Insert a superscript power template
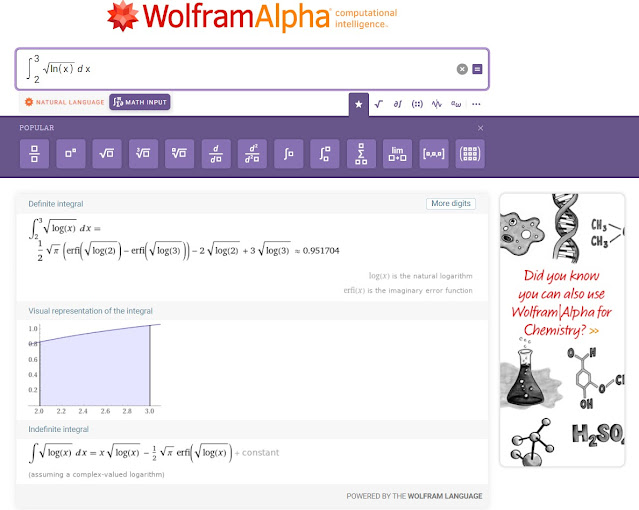Viewport: 639px width, 510px height. click(x=71, y=154)
